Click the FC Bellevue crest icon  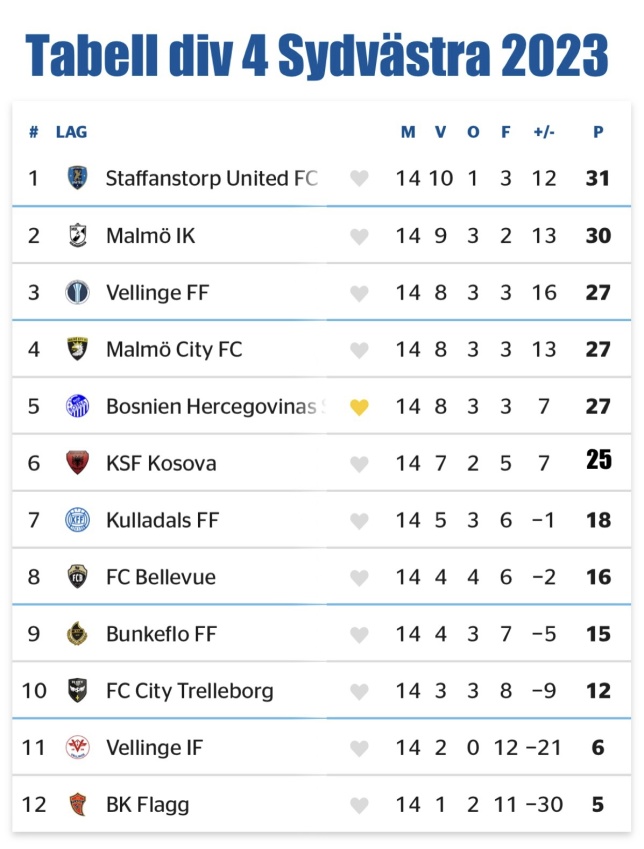point(77,577)
